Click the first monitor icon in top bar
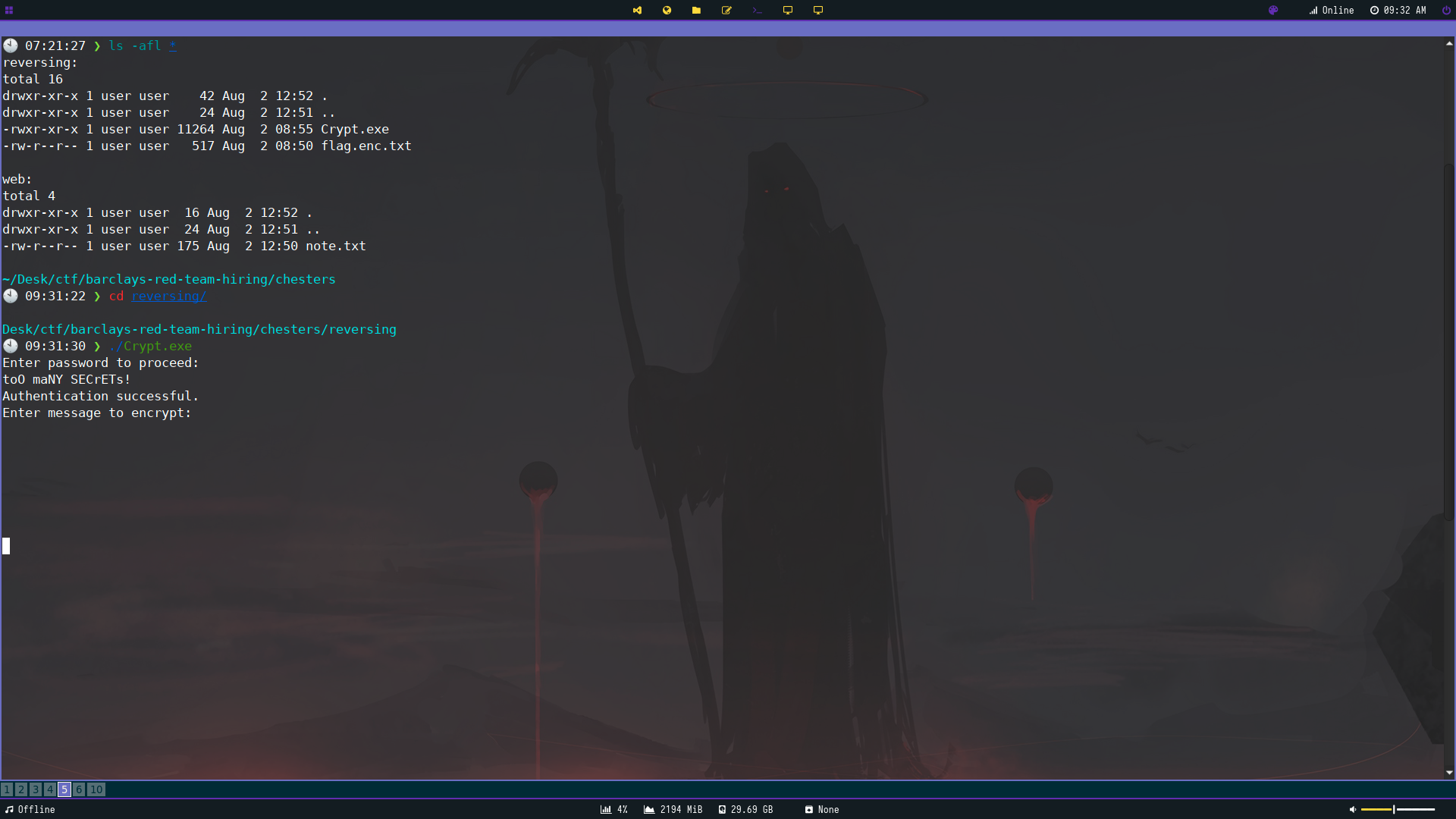The height and width of the screenshot is (819, 1456). 788,11
